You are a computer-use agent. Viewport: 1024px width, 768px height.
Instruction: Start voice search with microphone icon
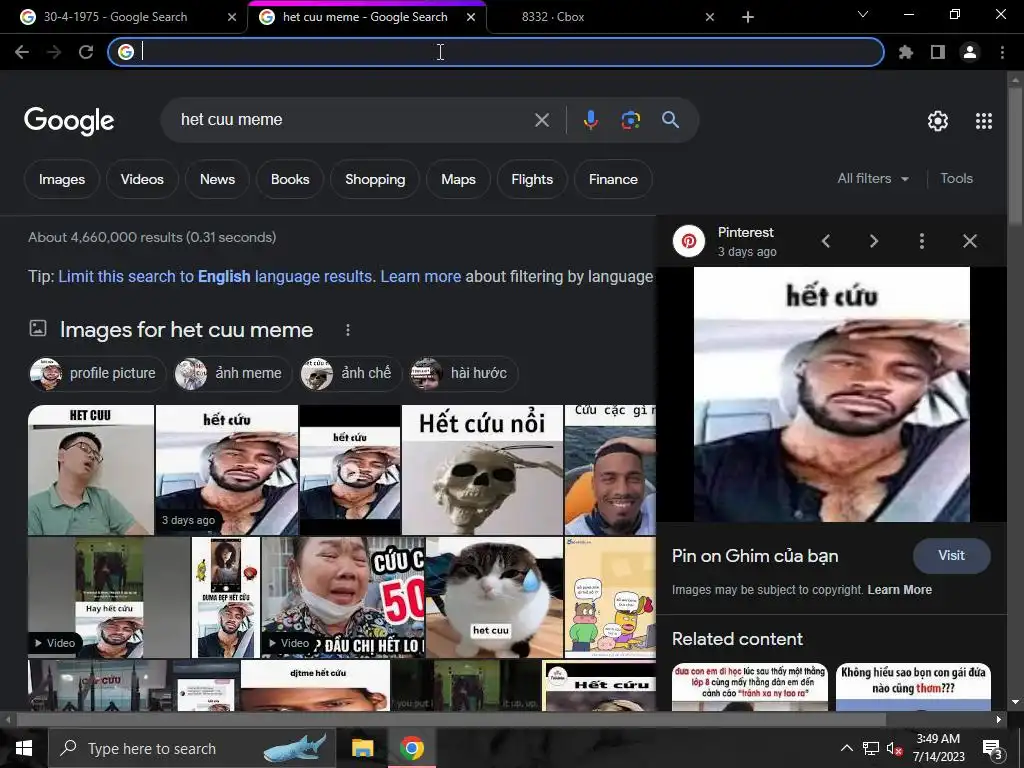590,120
